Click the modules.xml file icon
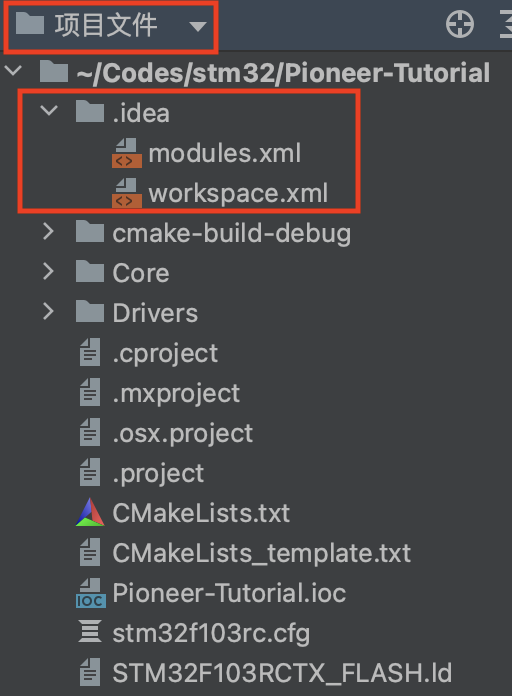The width and height of the screenshot is (512, 696). tap(127, 153)
